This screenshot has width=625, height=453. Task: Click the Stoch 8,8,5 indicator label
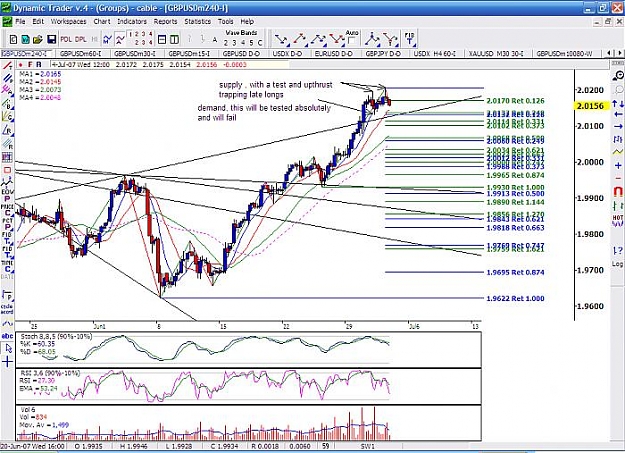(x=56, y=337)
